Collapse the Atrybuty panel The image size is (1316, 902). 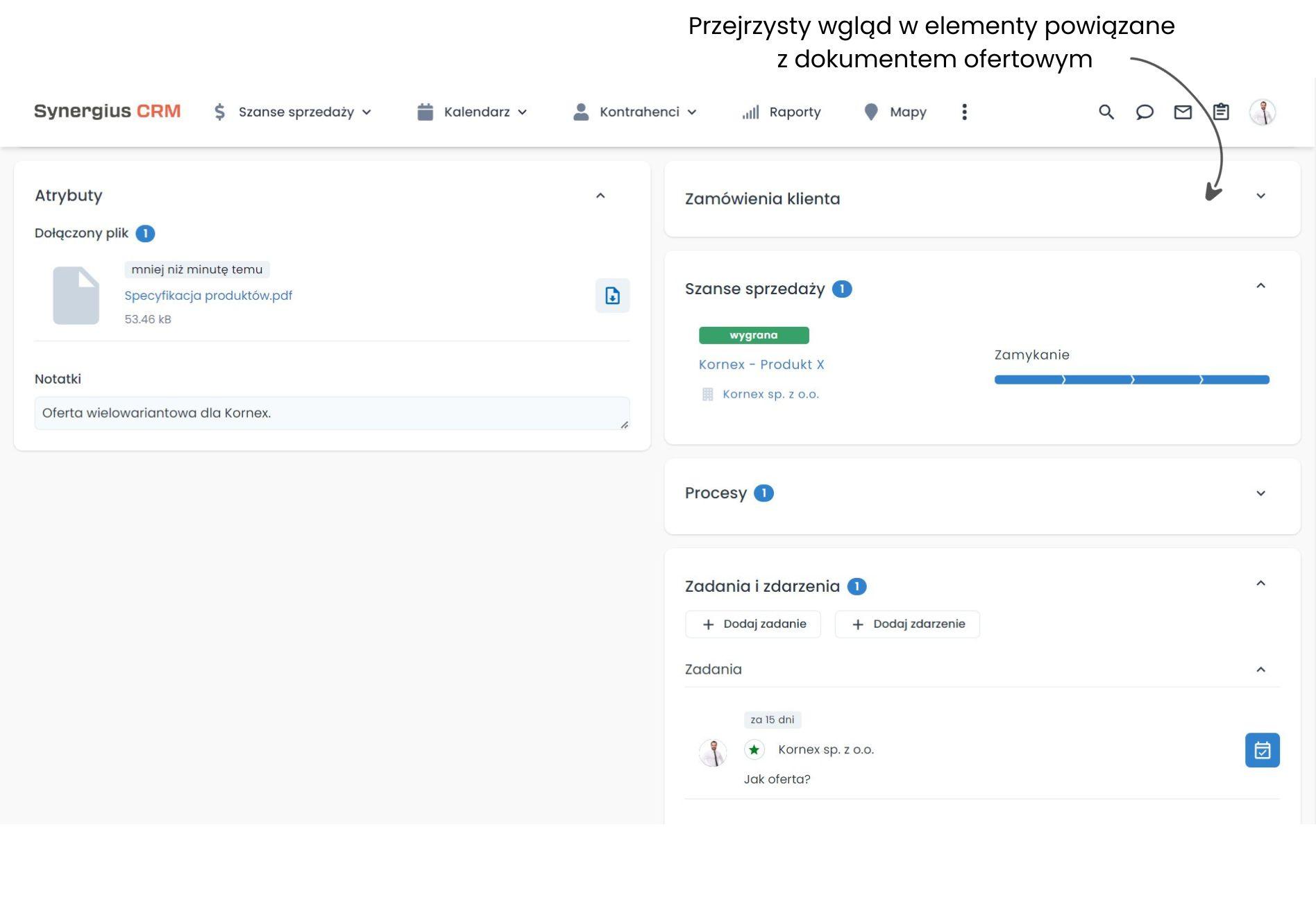point(600,196)
